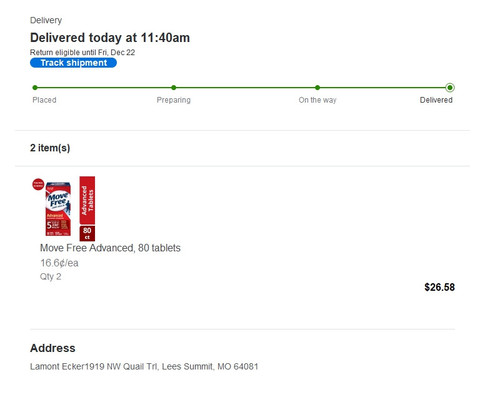Open the Move Free product box image
The height and width of the screenshot is (414, 500).
[x=58, y=209]
